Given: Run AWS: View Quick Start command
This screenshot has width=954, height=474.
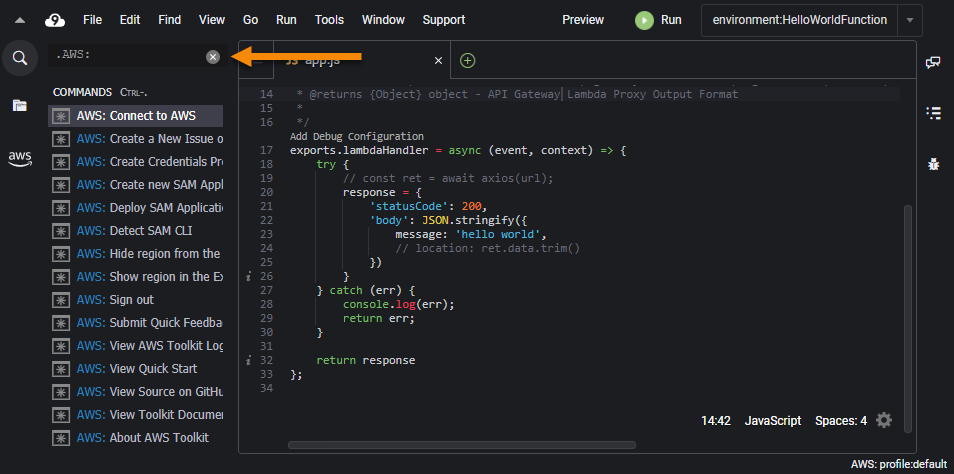Looking at the screenshot, I should (x=136, y=369).
